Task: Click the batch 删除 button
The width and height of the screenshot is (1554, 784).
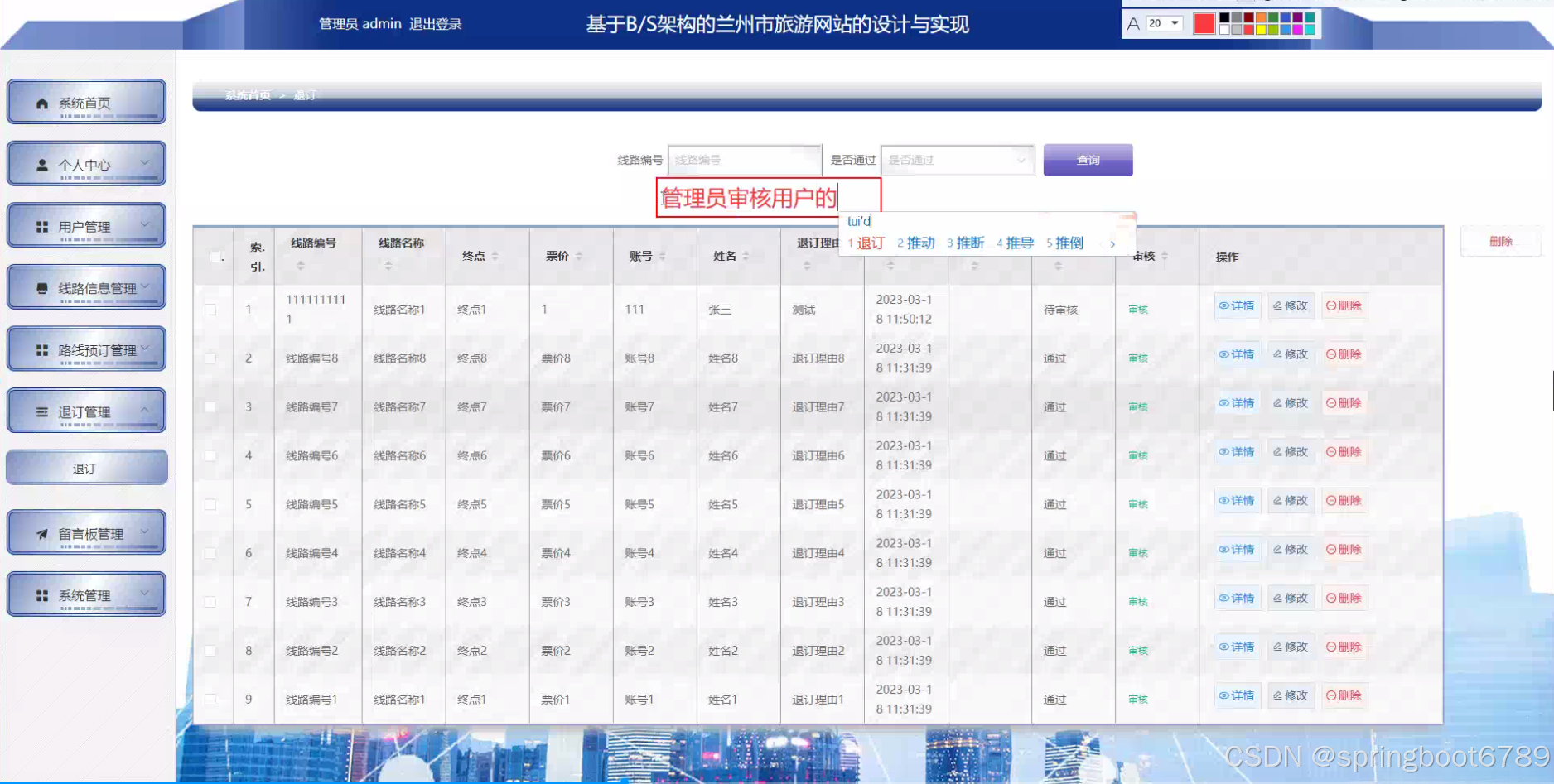Action: click(x=1500, y=242)
